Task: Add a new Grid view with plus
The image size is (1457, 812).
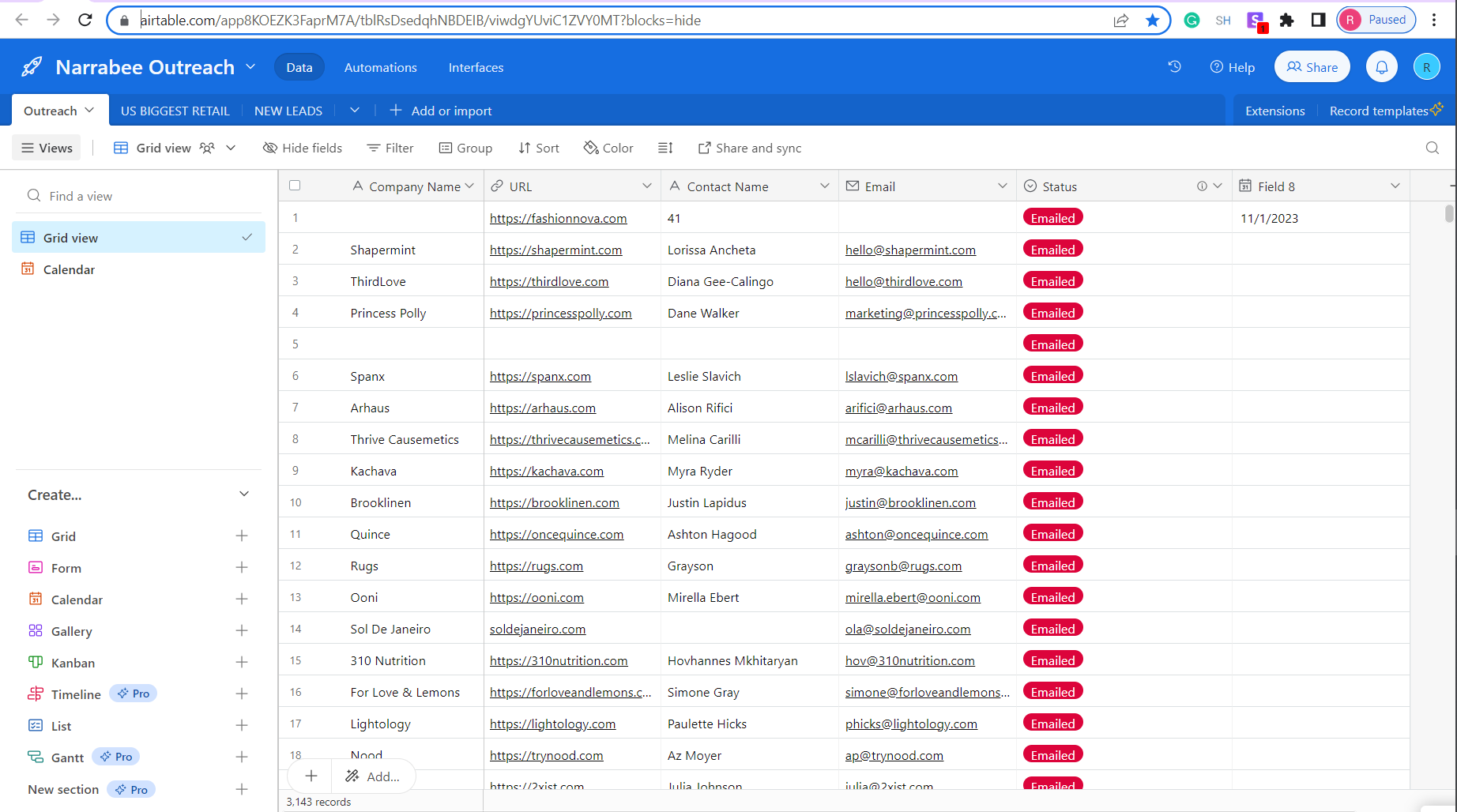Action: tap(242, 536)
